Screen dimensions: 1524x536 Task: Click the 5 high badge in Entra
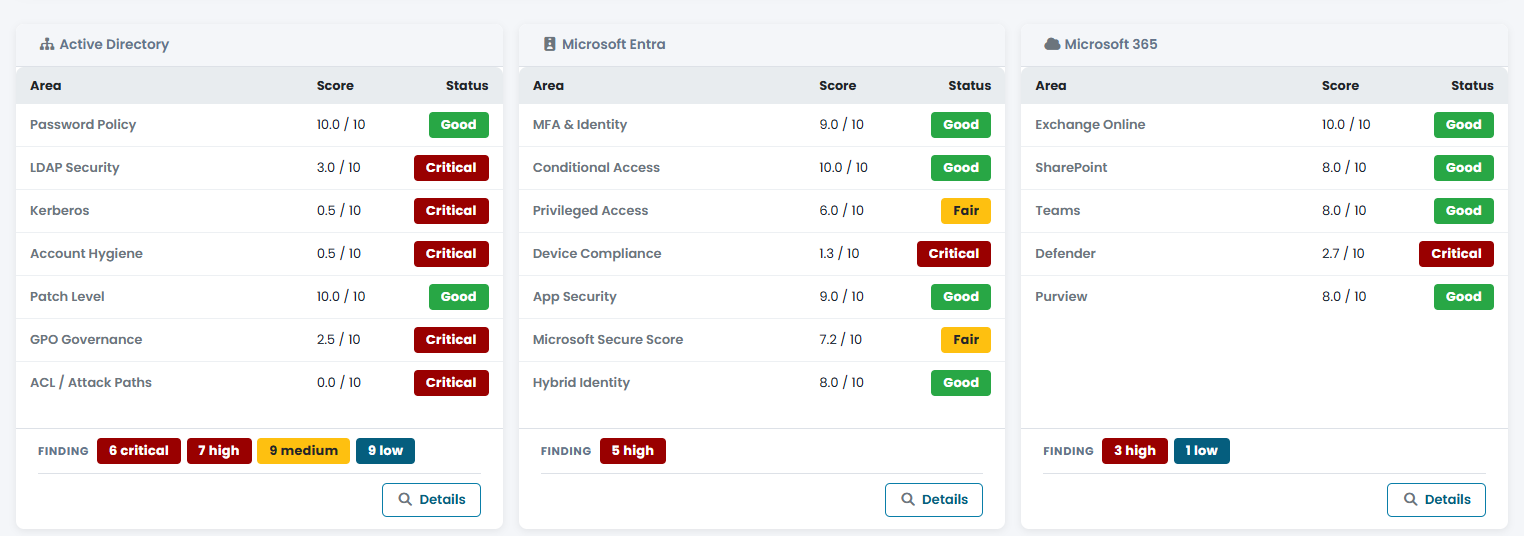pyautogui.click(x=632, y=451)
